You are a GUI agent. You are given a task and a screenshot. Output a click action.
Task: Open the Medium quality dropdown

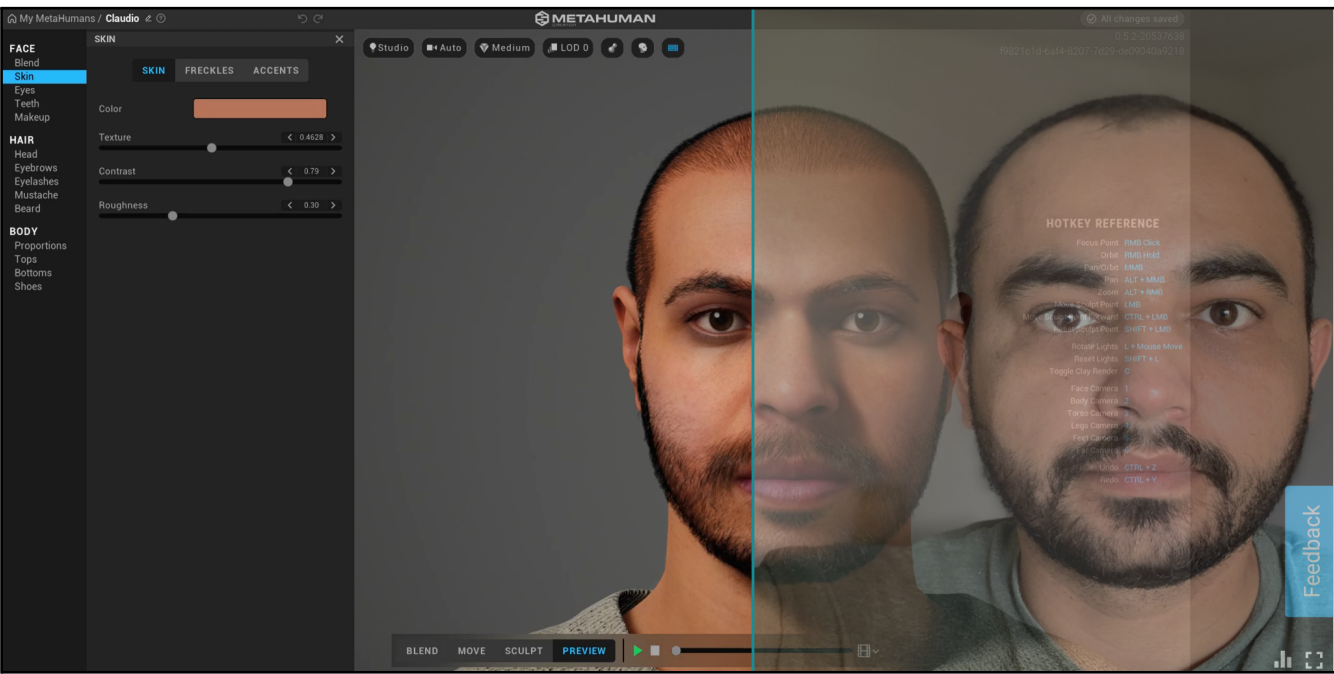click(504, 48)
